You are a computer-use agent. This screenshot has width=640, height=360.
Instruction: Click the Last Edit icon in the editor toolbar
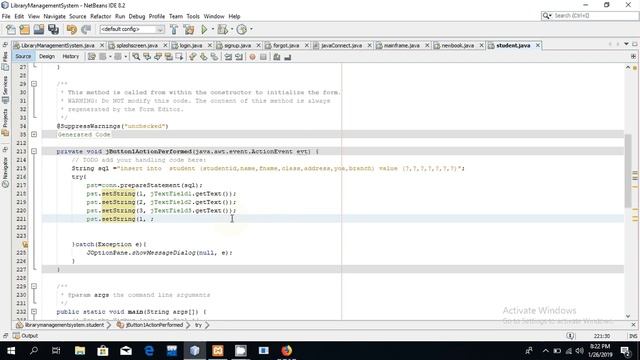pyautogui.click(x=92, y=57)
